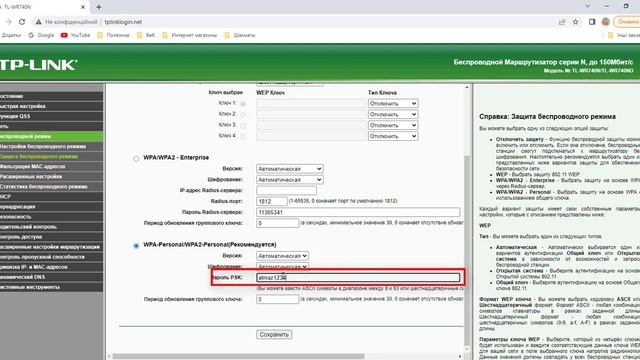This screenshot has width=640, height=360.
Task: Open Привязка IP- и MAC-адресов in sidebar
Action: 51,267
